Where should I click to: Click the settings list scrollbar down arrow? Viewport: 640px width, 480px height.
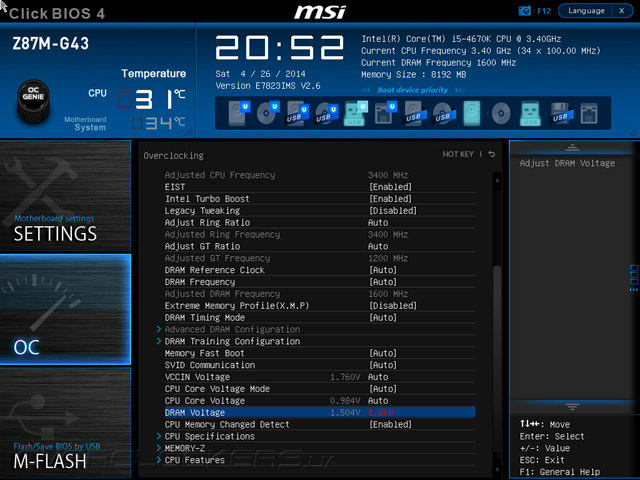click(497, 470)
